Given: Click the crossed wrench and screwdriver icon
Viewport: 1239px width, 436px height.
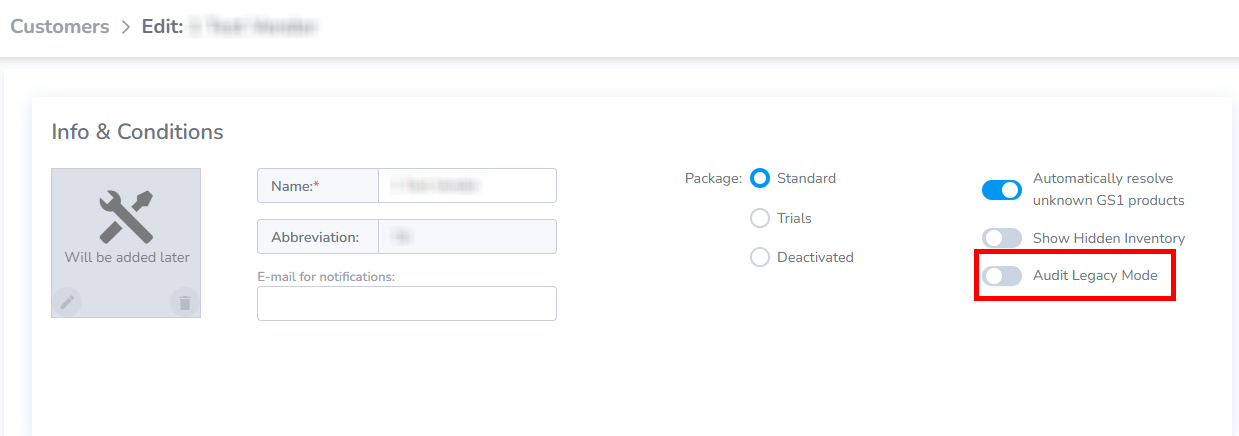Looking at the screenshot, I should [x=127, y=216].
